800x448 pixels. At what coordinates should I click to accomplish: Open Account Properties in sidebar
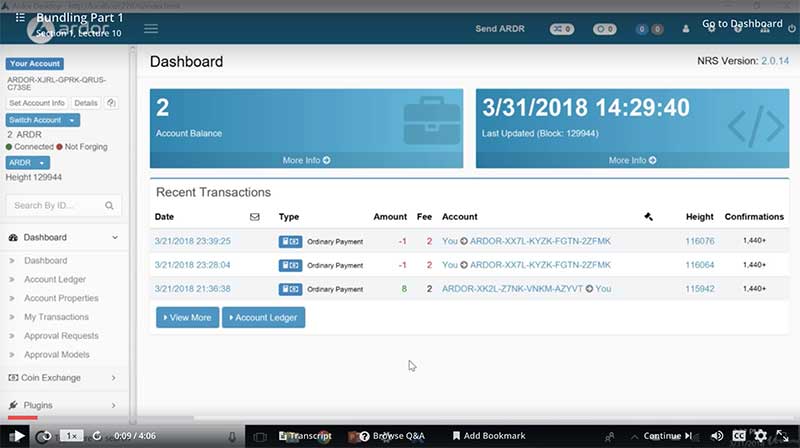point(61,298)
